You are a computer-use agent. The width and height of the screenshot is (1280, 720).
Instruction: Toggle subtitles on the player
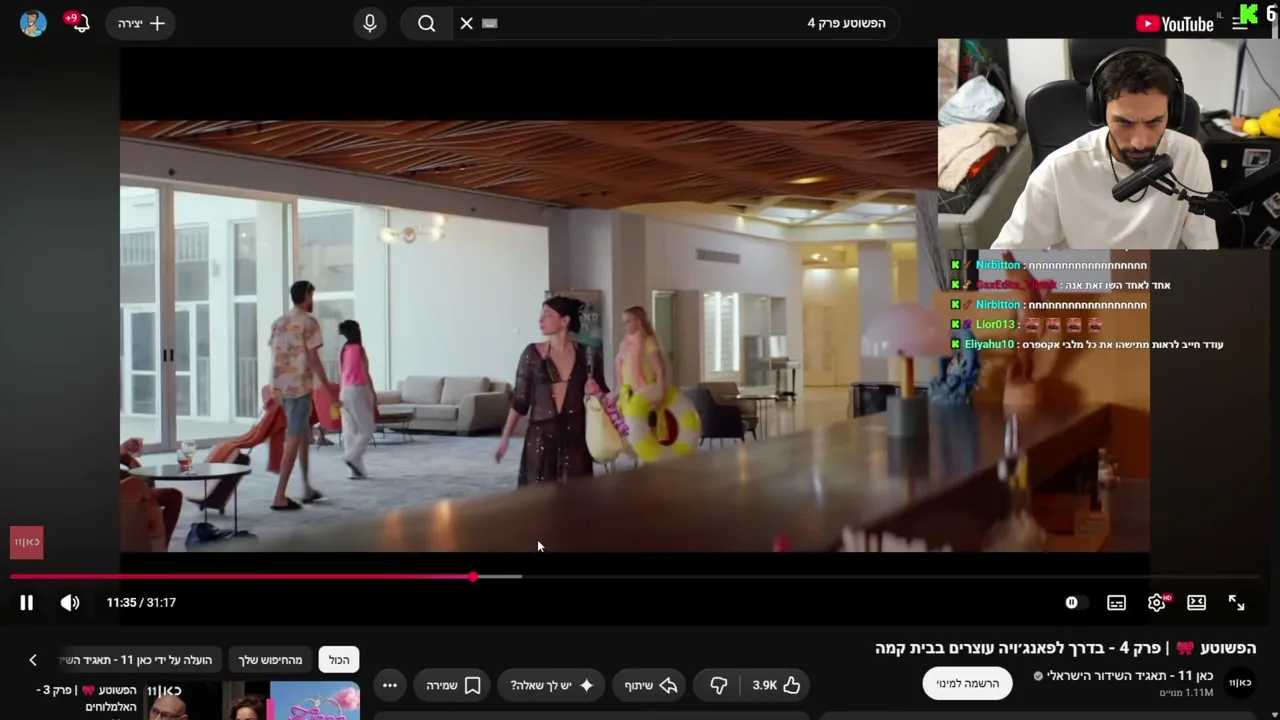[x=1116, y=602]
